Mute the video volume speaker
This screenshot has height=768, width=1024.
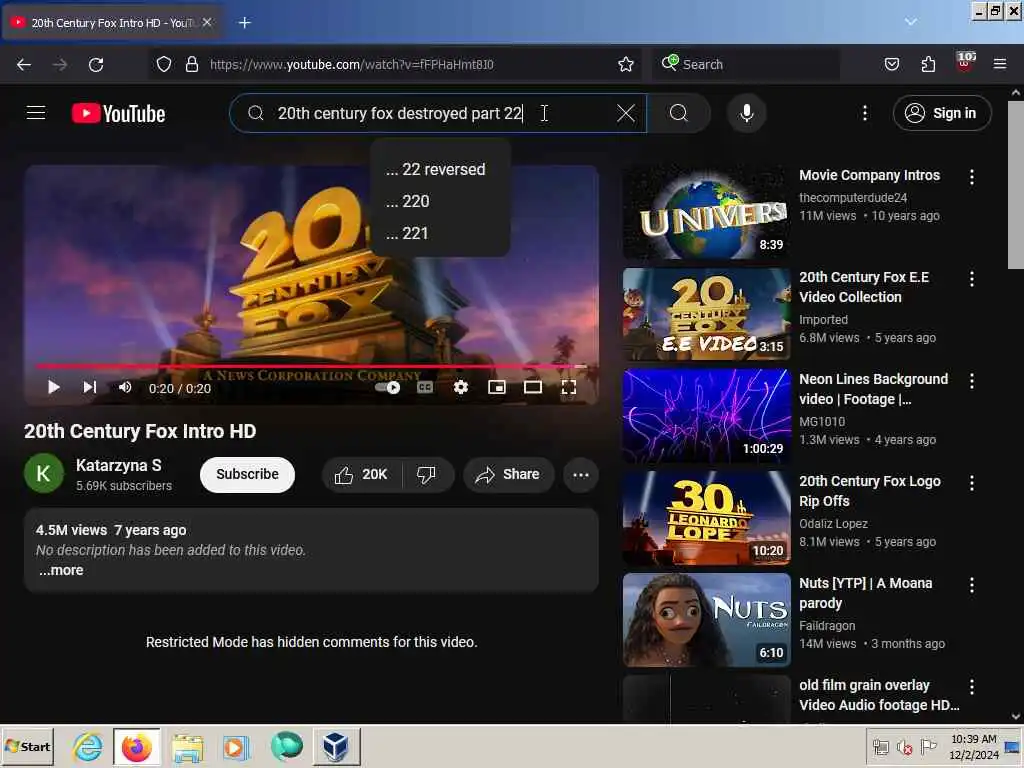point(125,387)
